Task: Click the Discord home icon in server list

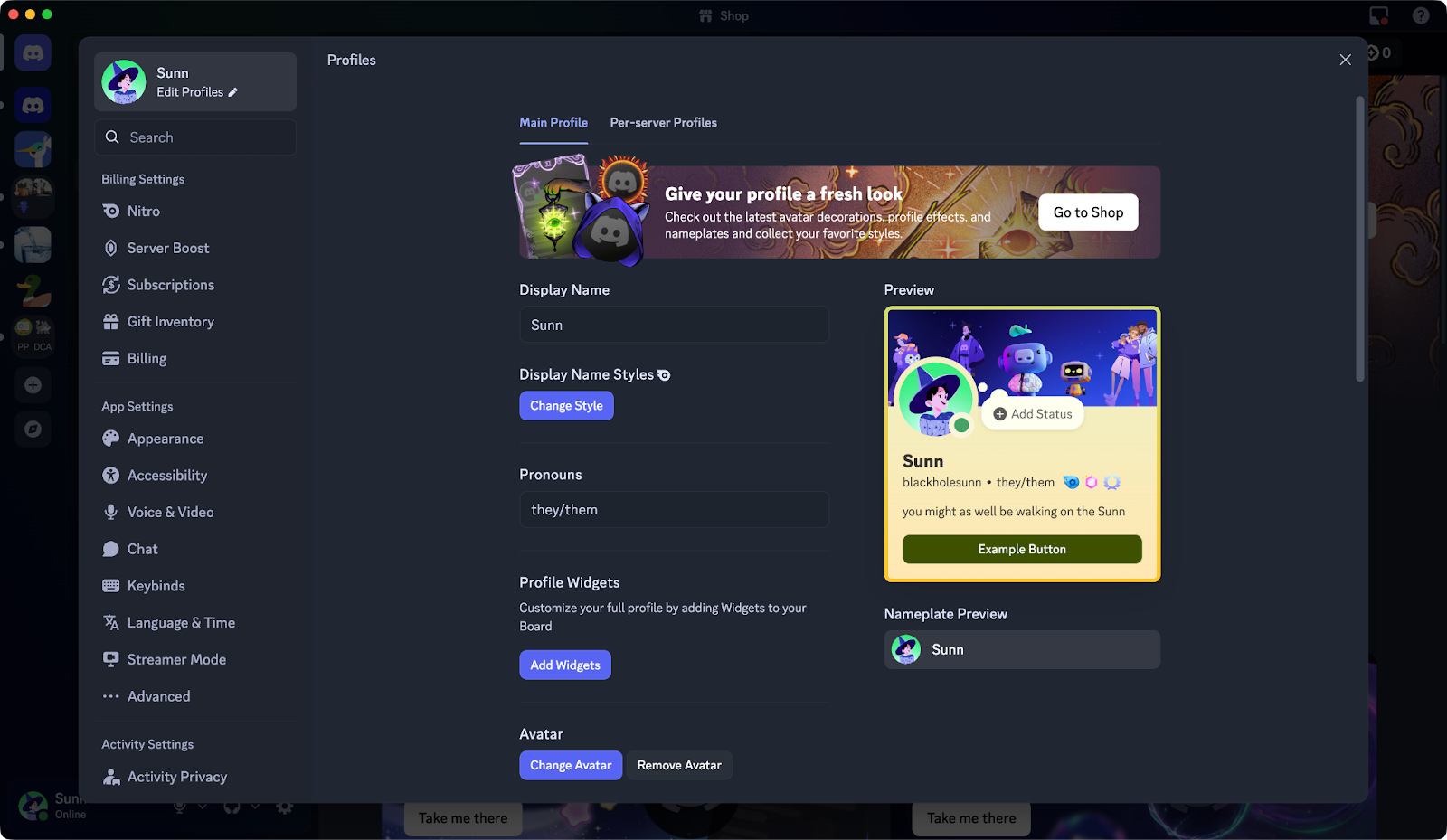Action: click(33, 53)
